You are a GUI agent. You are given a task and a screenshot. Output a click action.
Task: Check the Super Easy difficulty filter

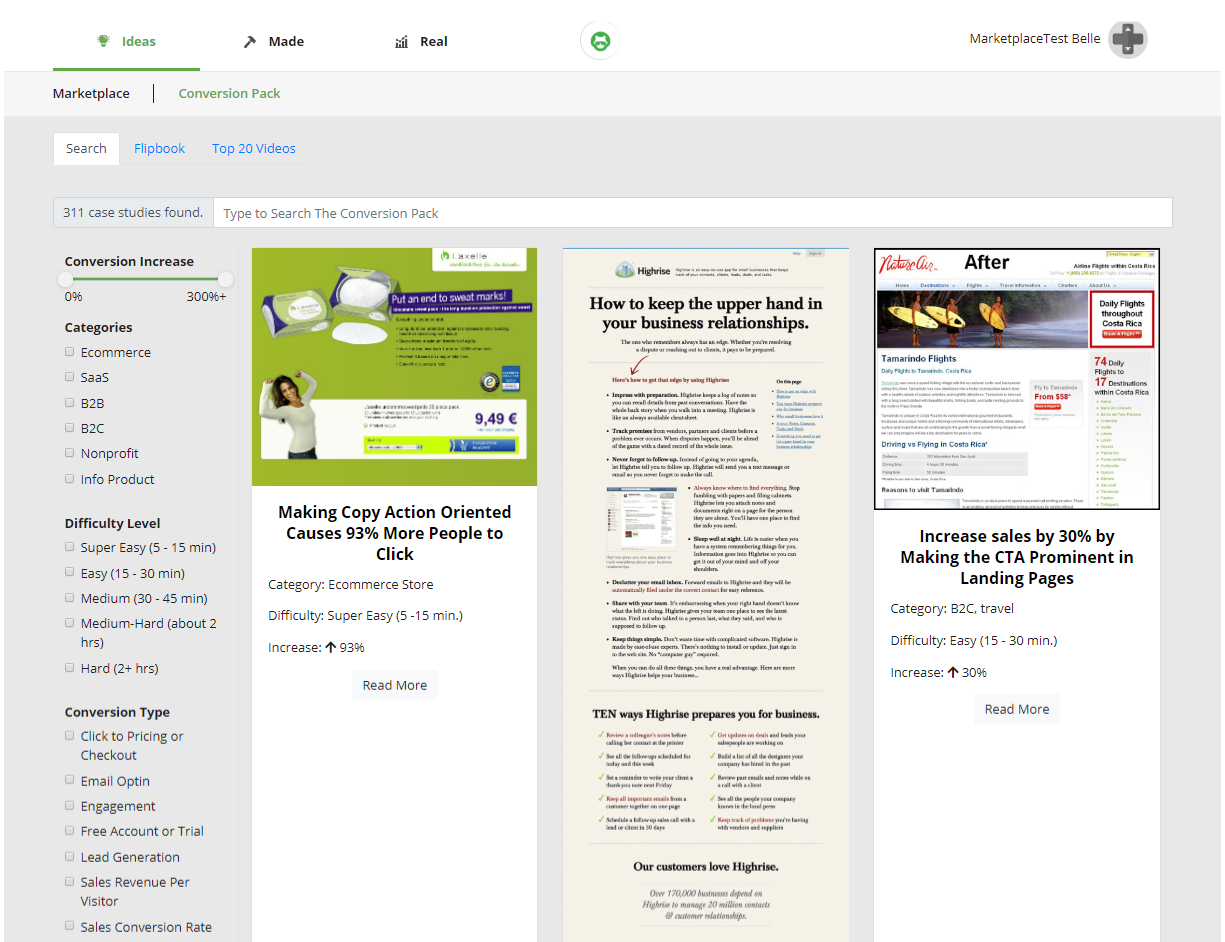pos(69,546)
